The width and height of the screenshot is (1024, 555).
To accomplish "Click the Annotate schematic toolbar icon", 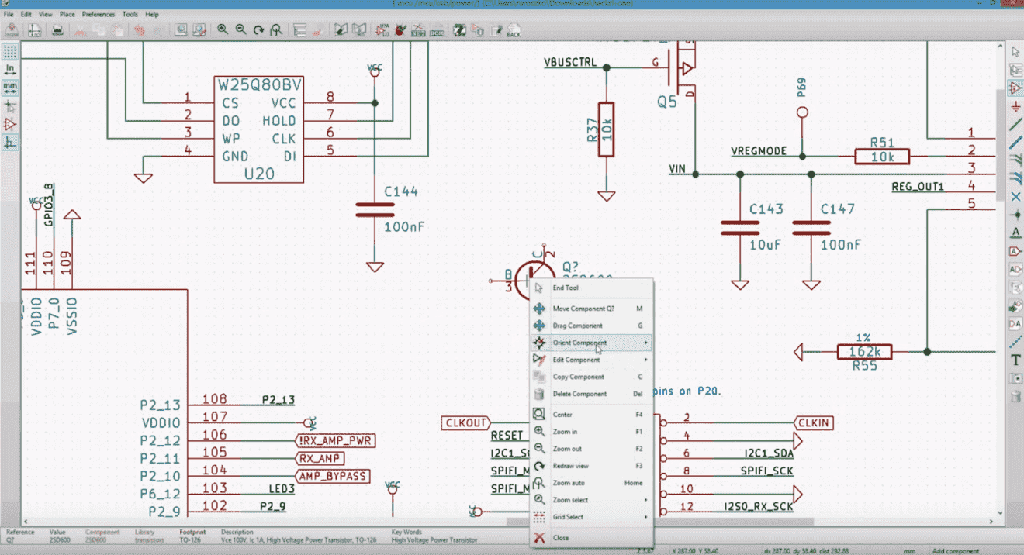I will 382,30.
